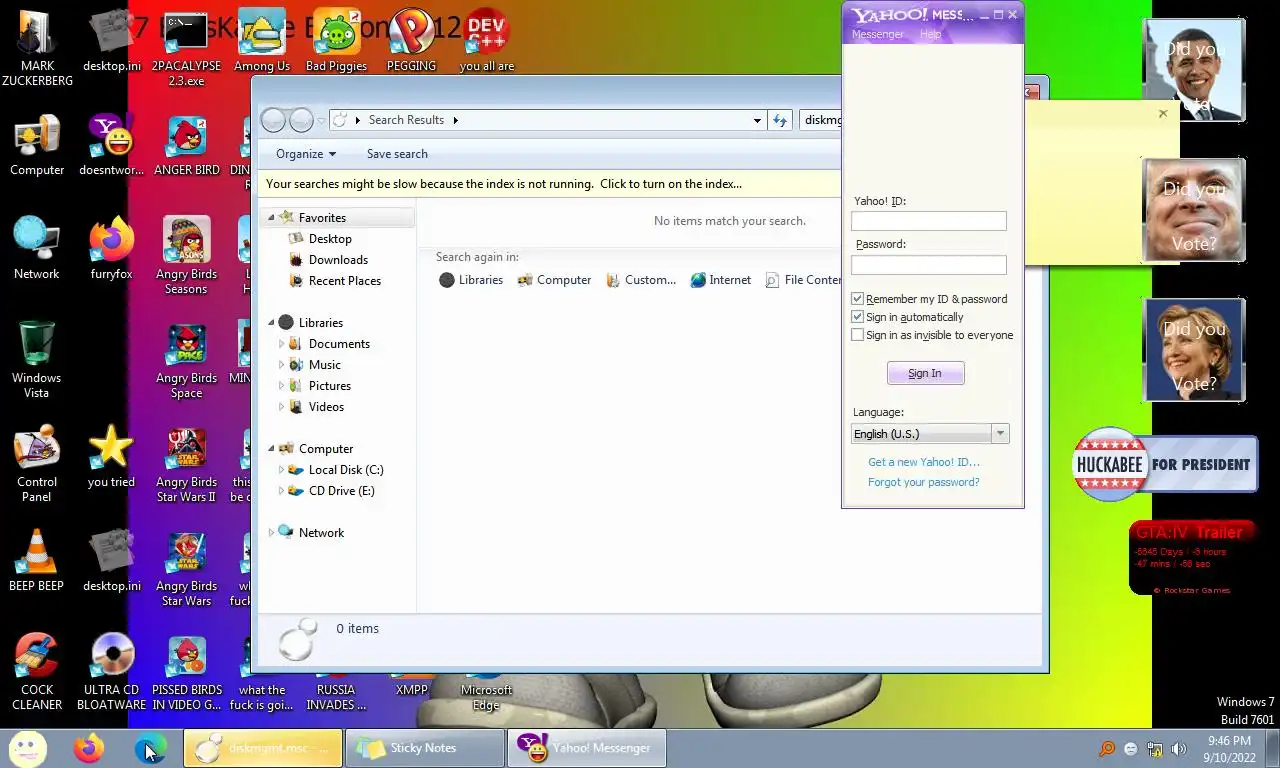The height and width of the screenshot is (768, 1280).
Task: Click the volume speaker tray icon
Action: click(x=1179, y=749)
